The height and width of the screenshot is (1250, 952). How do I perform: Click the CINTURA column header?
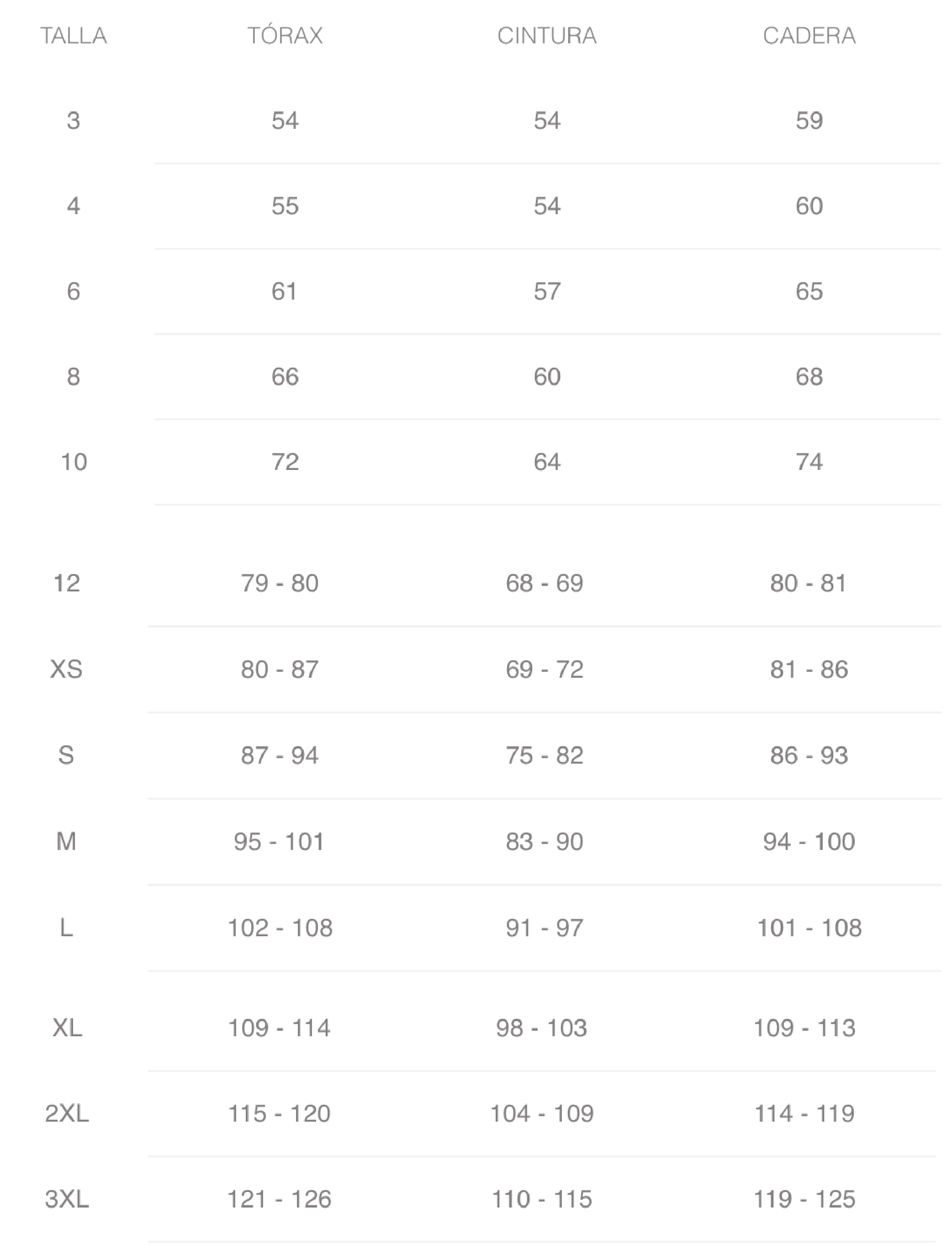547,36
